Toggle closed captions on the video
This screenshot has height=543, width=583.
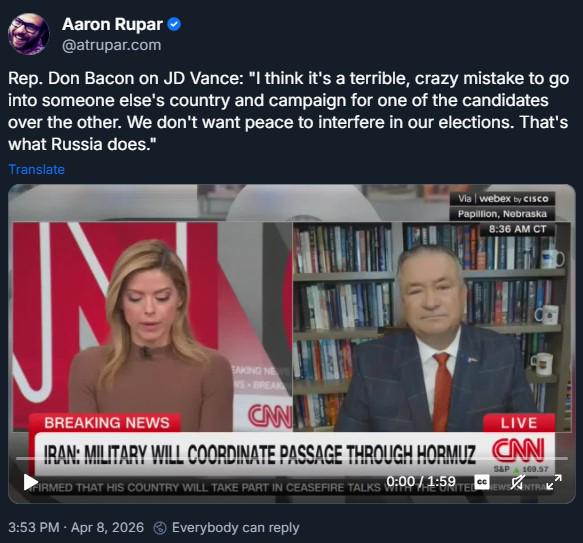482,482
